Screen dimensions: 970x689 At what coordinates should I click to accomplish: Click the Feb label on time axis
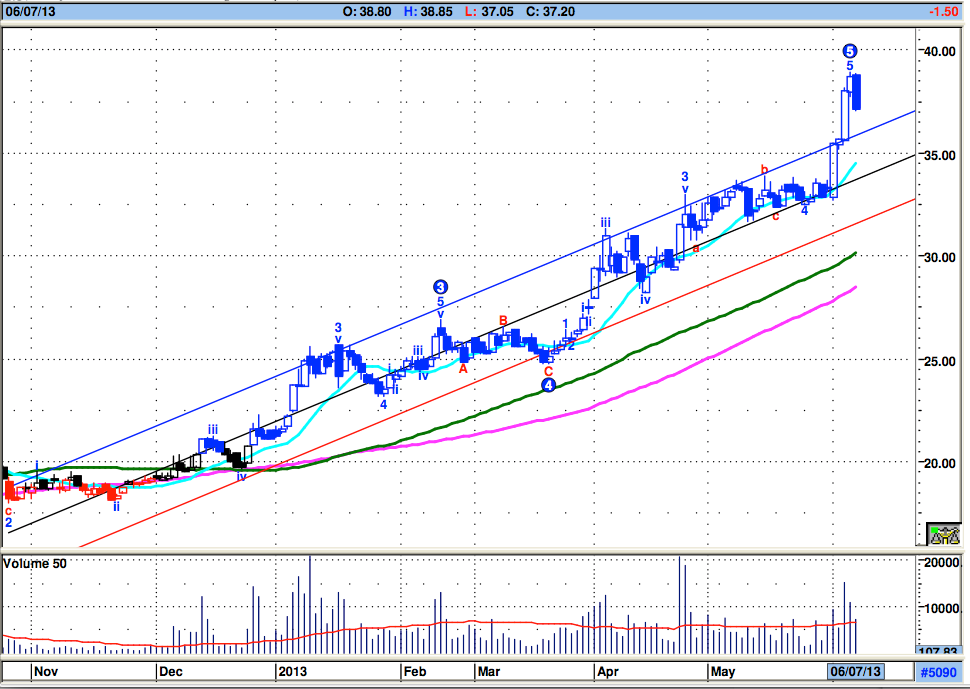point(414,672)
